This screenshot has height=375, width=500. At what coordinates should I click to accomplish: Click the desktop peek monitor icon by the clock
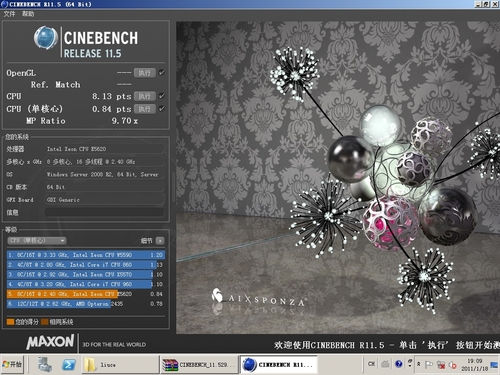coord(494,365)
